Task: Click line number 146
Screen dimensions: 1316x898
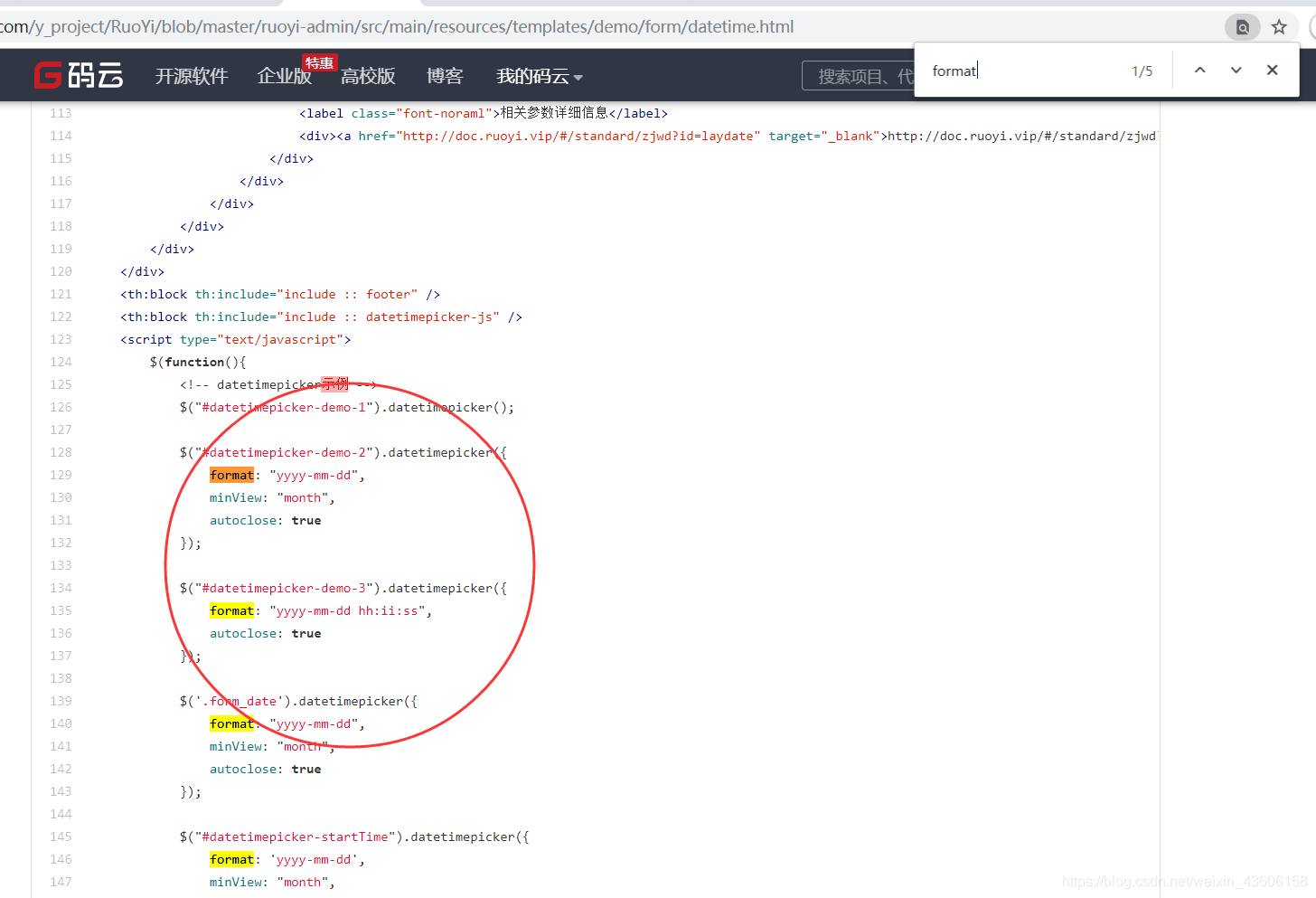Action: 61,859
